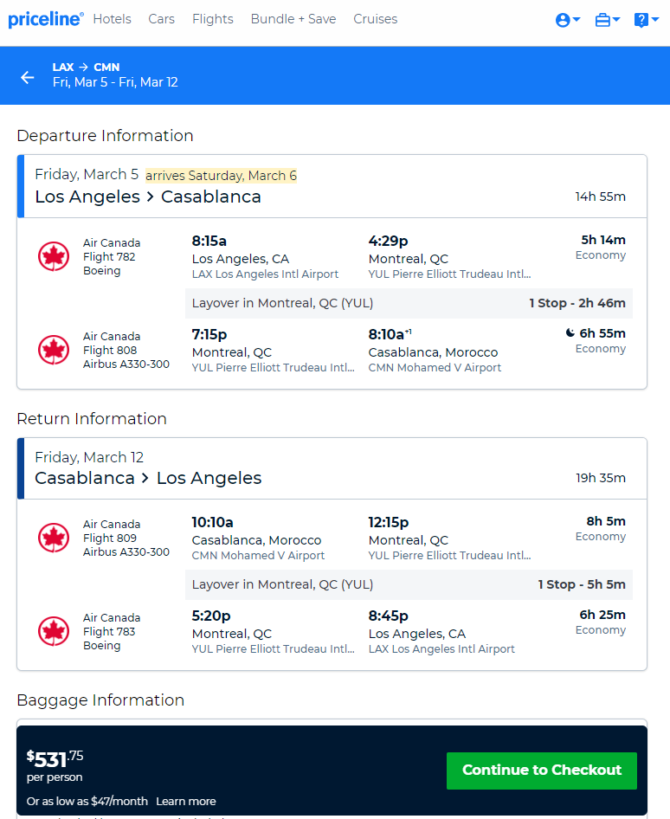
Task: Click the Air Canada logo for Flight 809
Action: pyautogui.click(x=53, y=537)
